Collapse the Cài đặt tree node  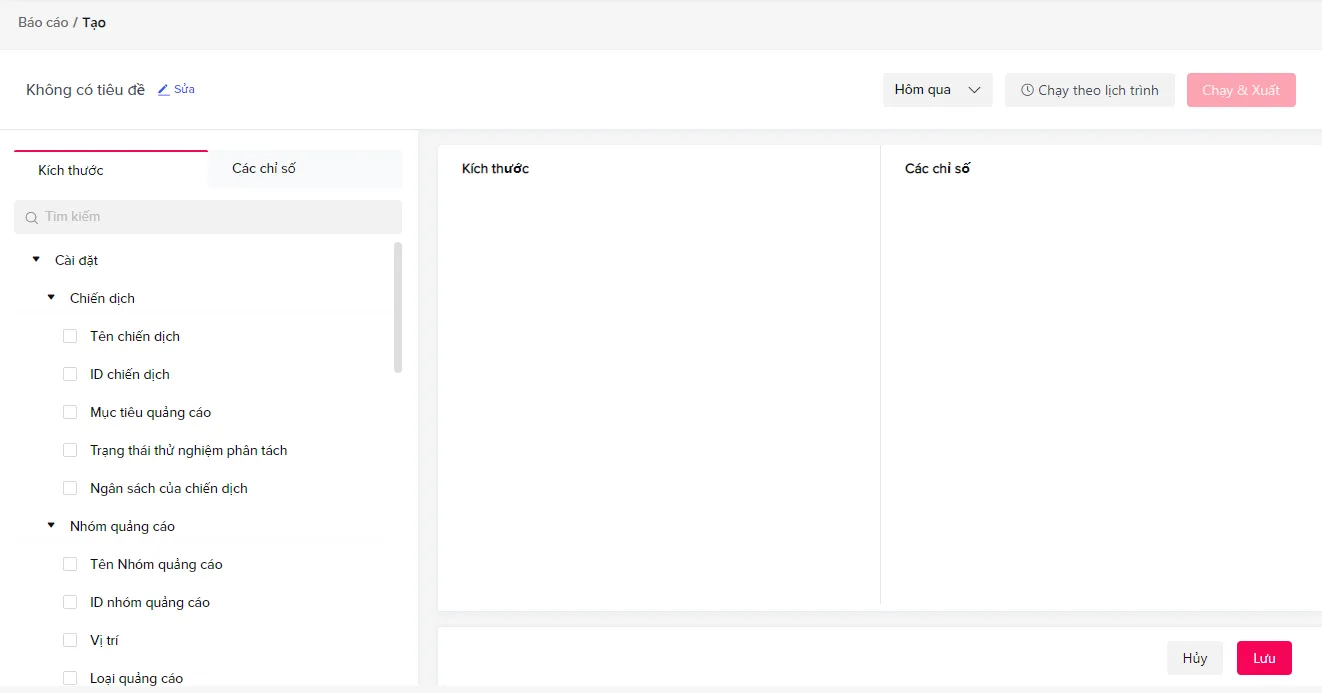(37, 260)
